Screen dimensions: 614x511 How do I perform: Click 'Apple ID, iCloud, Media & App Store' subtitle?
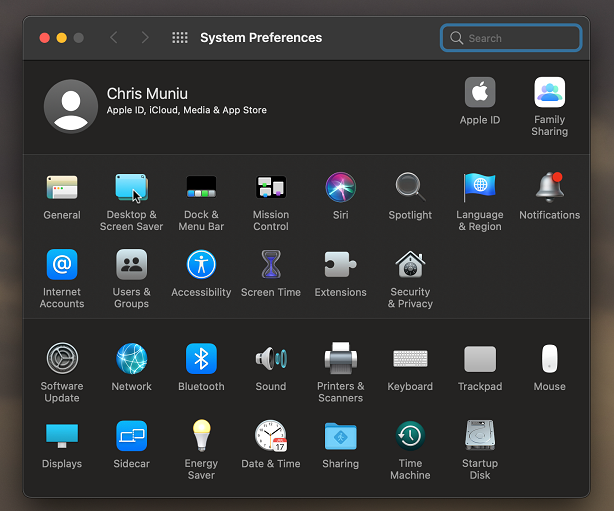coord(186,110)
